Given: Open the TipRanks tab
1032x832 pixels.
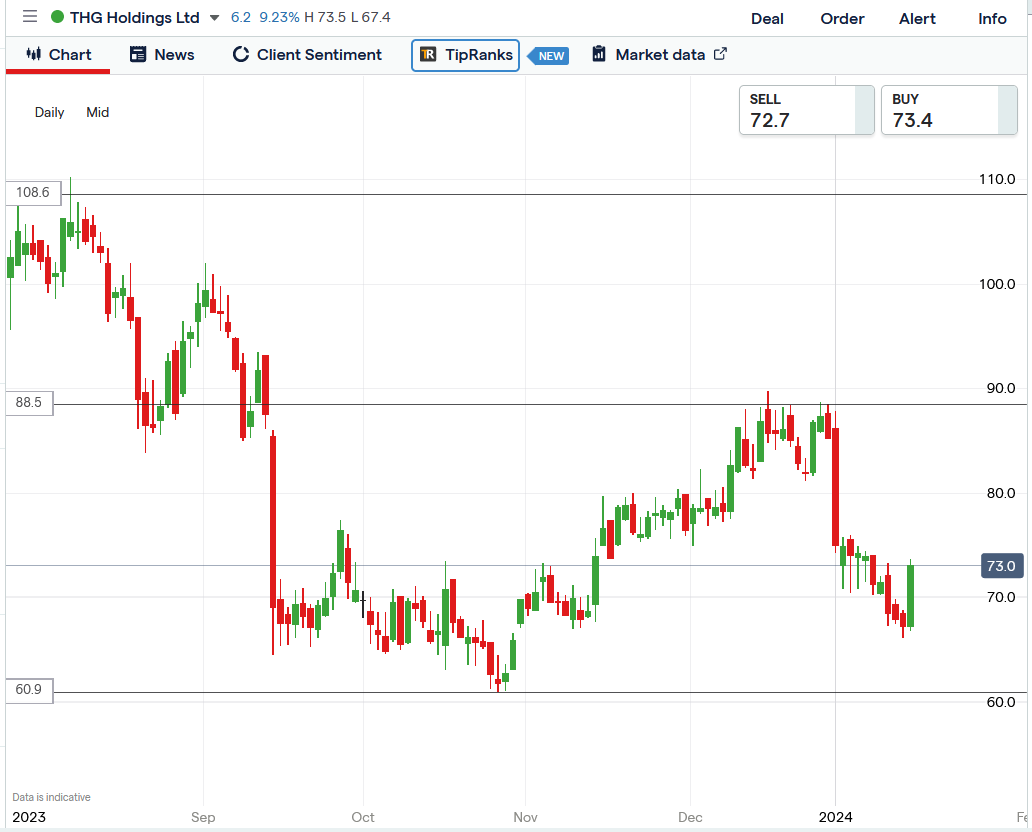Looking at the screenshot, I should 465,55.
